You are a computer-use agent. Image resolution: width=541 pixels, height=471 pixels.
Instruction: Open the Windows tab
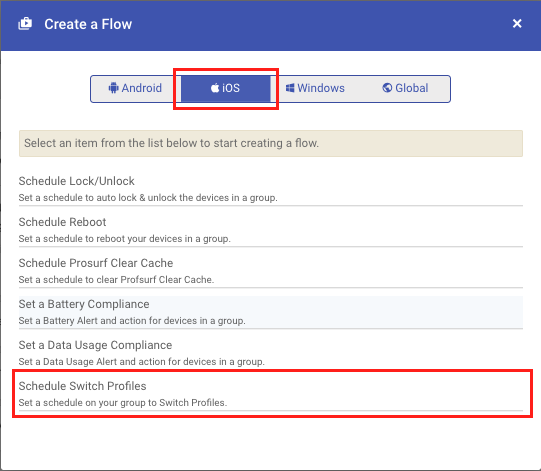[x=315, y=89]
